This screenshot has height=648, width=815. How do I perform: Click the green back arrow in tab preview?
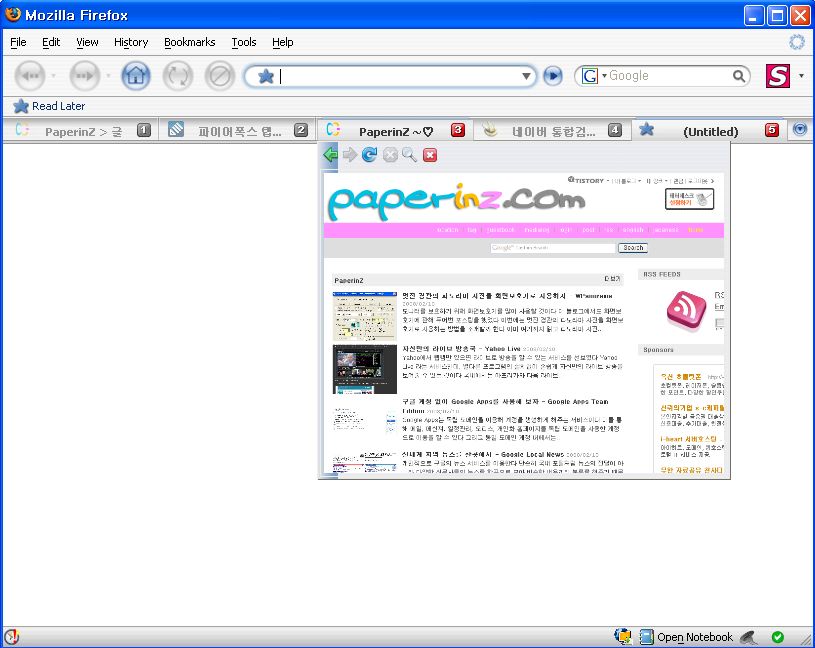tap(330, 154)
